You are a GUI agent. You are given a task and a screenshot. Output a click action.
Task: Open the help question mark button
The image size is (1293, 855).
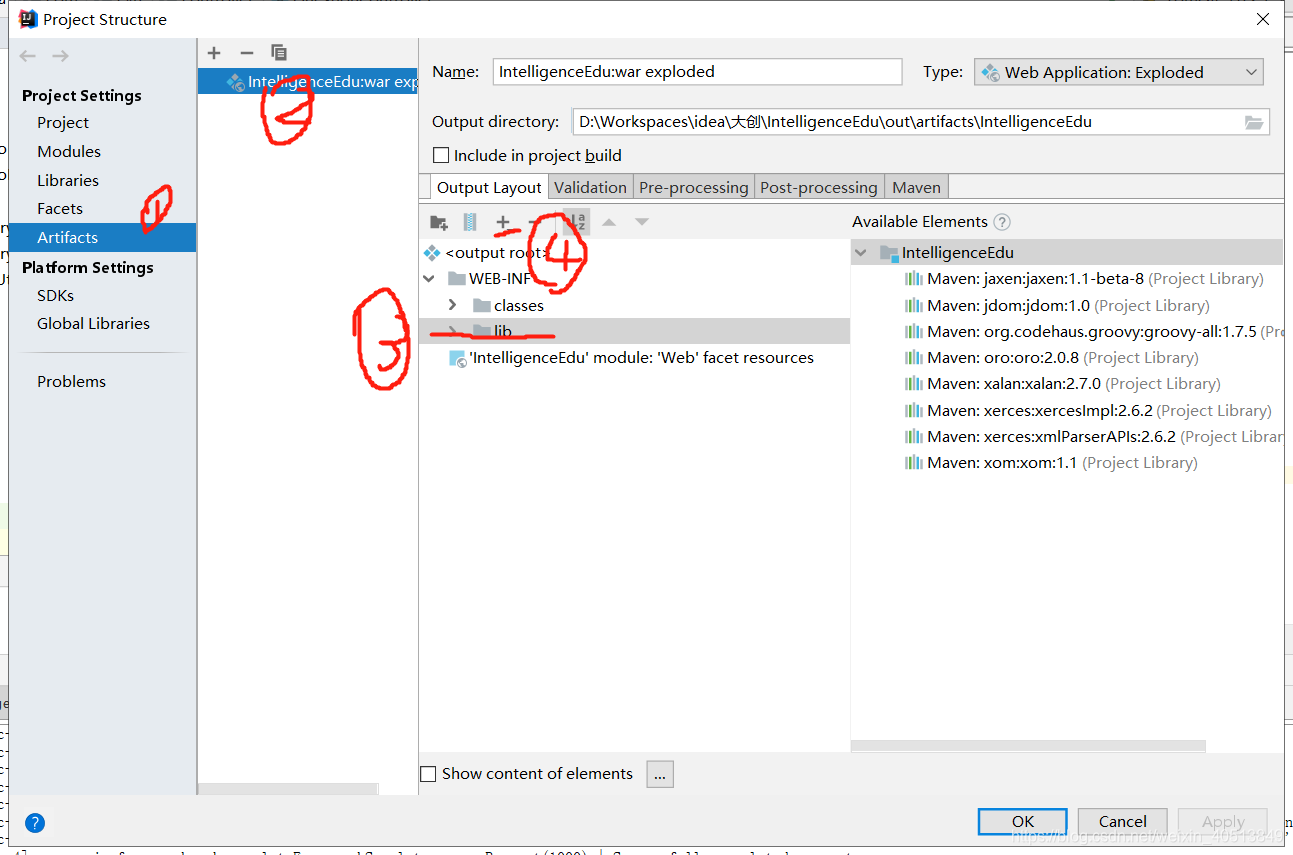click(35, 823)
